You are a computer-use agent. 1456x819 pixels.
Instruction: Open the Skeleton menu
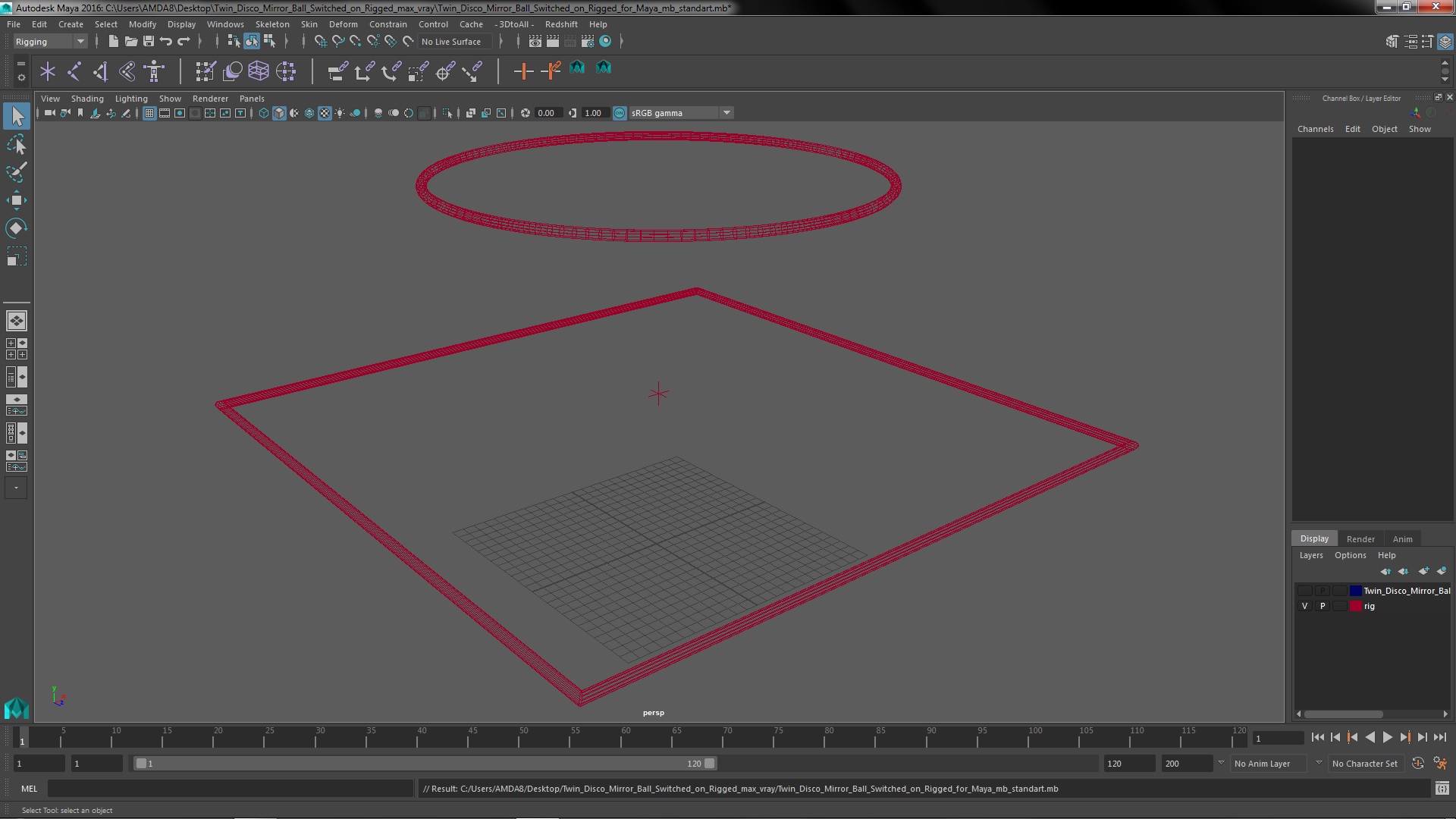tap(272, 24)
